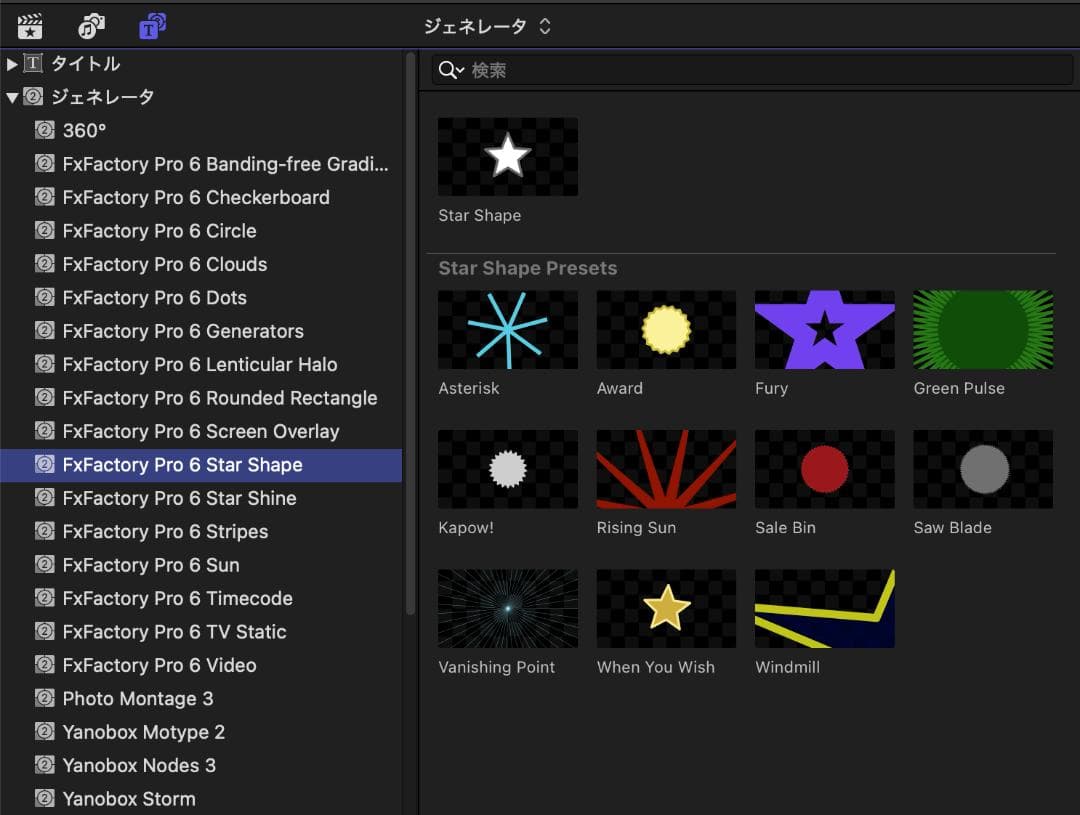Select FxFactory Pro 6 Star Shine category

[179, 498]
